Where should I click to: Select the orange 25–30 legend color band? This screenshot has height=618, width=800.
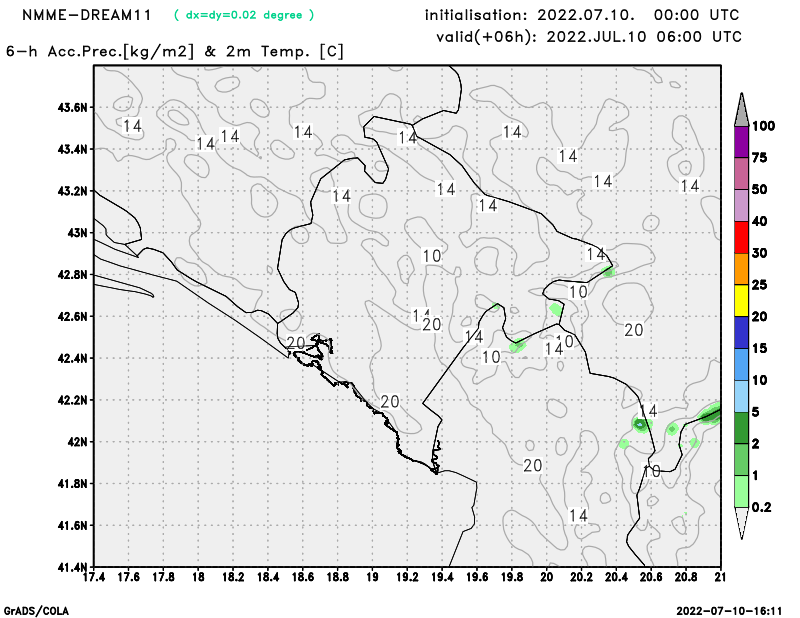tap(741, 269)
